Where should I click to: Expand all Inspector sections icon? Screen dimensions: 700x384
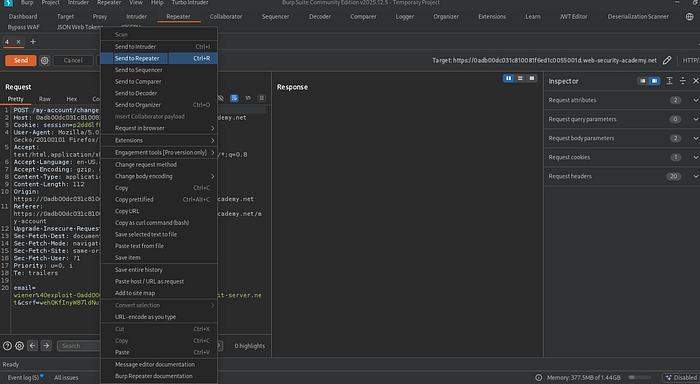coord(669,81)
